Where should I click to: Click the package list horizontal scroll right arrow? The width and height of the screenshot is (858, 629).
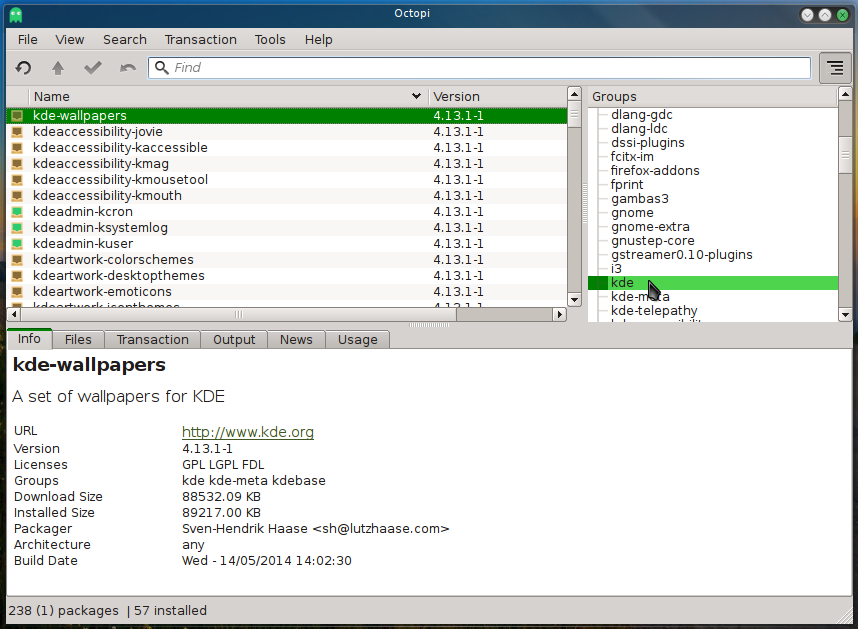tap(559, 314)
